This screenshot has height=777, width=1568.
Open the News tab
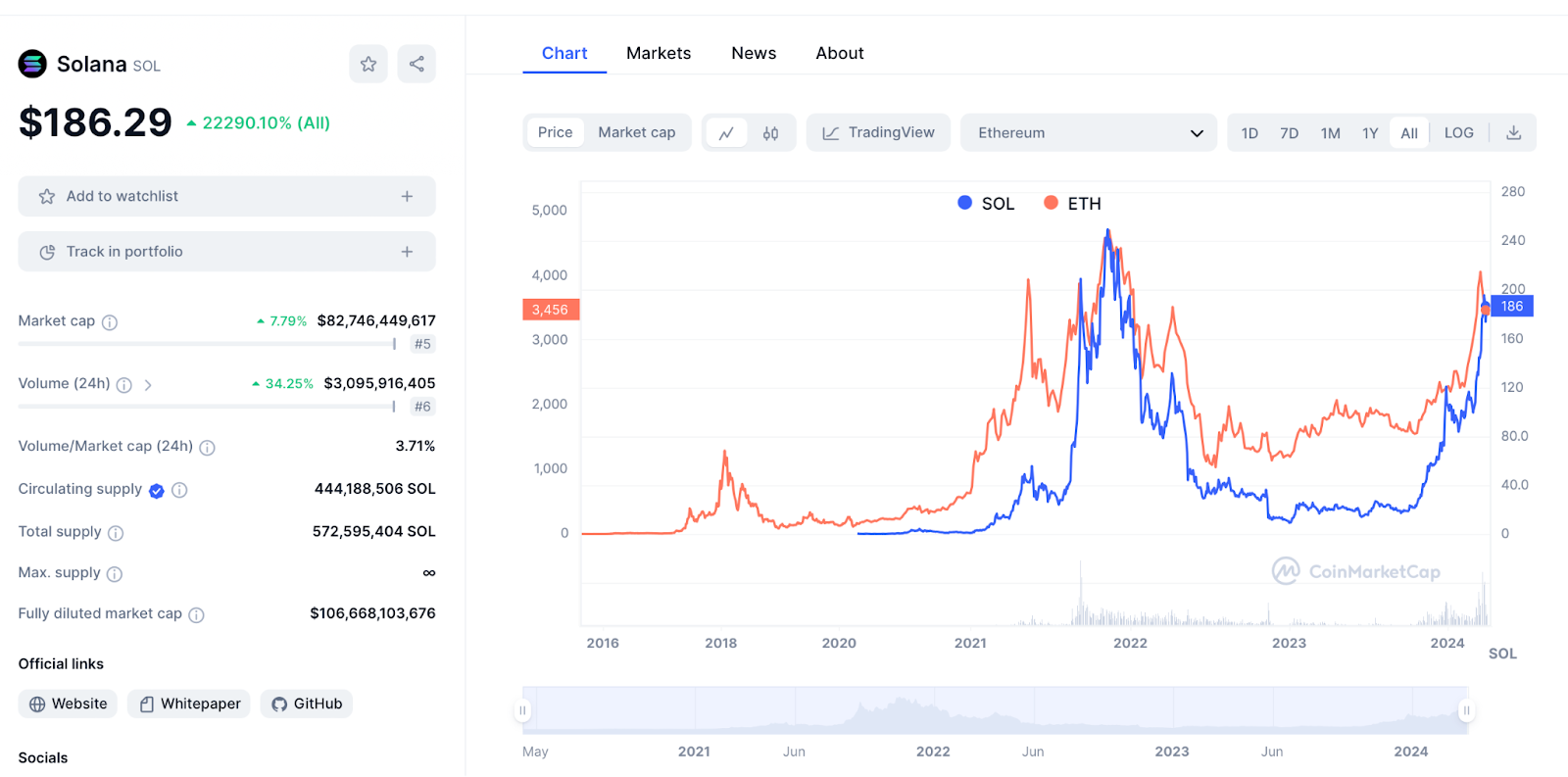click(x=754, y=53)
